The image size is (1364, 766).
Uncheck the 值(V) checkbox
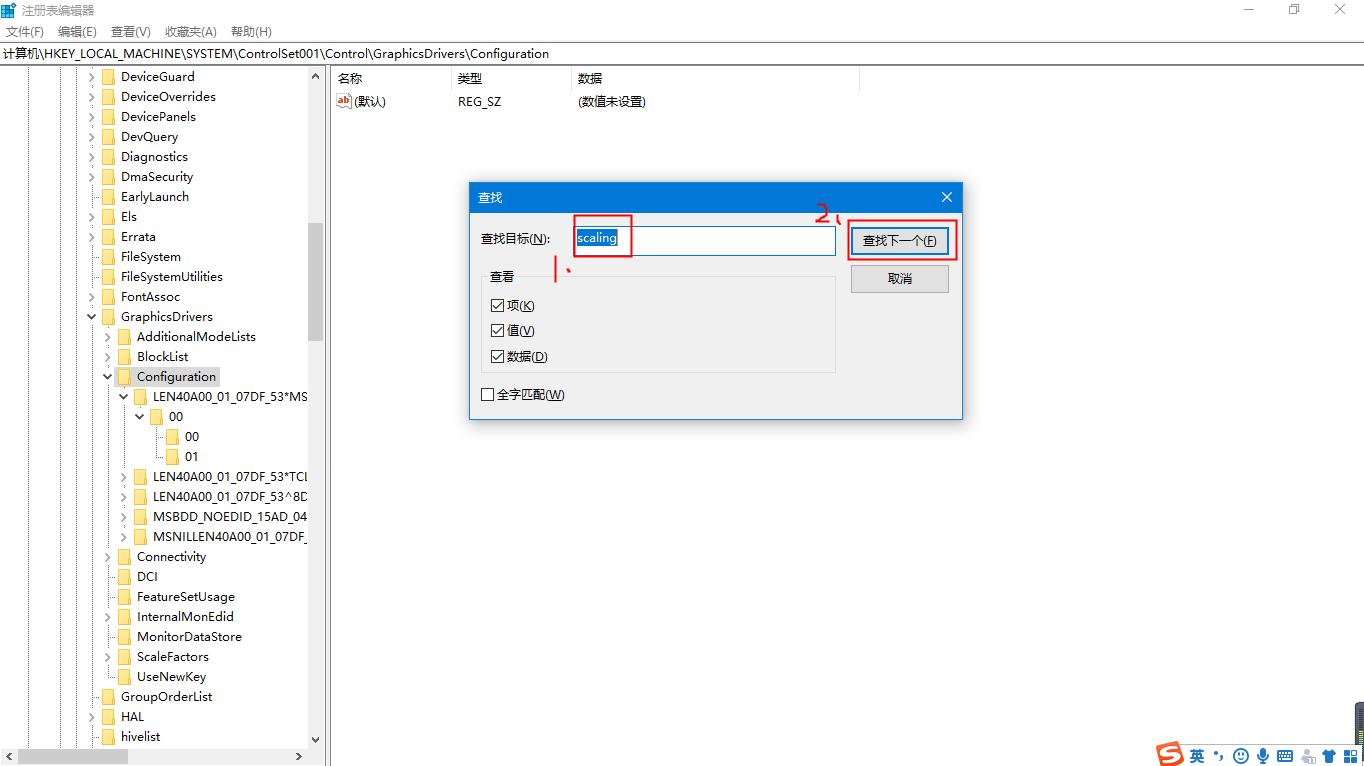coord(498,331)
